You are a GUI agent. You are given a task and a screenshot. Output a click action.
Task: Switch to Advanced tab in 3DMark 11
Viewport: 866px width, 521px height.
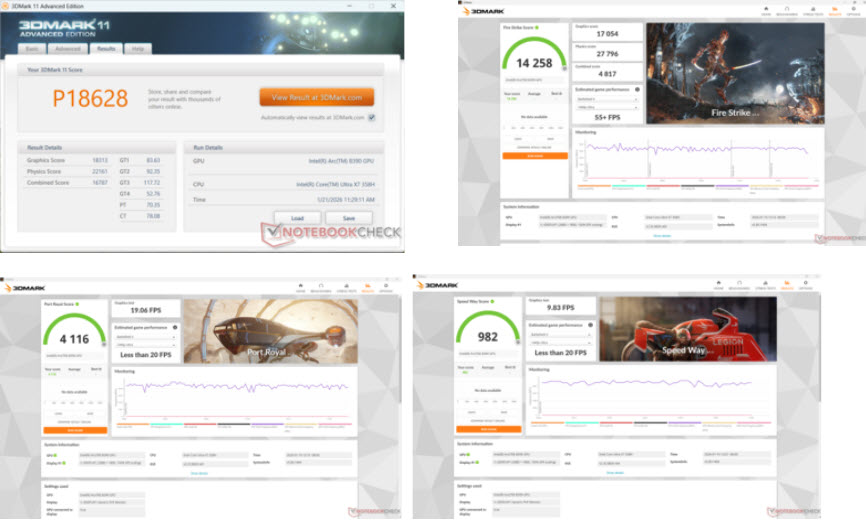68,49
